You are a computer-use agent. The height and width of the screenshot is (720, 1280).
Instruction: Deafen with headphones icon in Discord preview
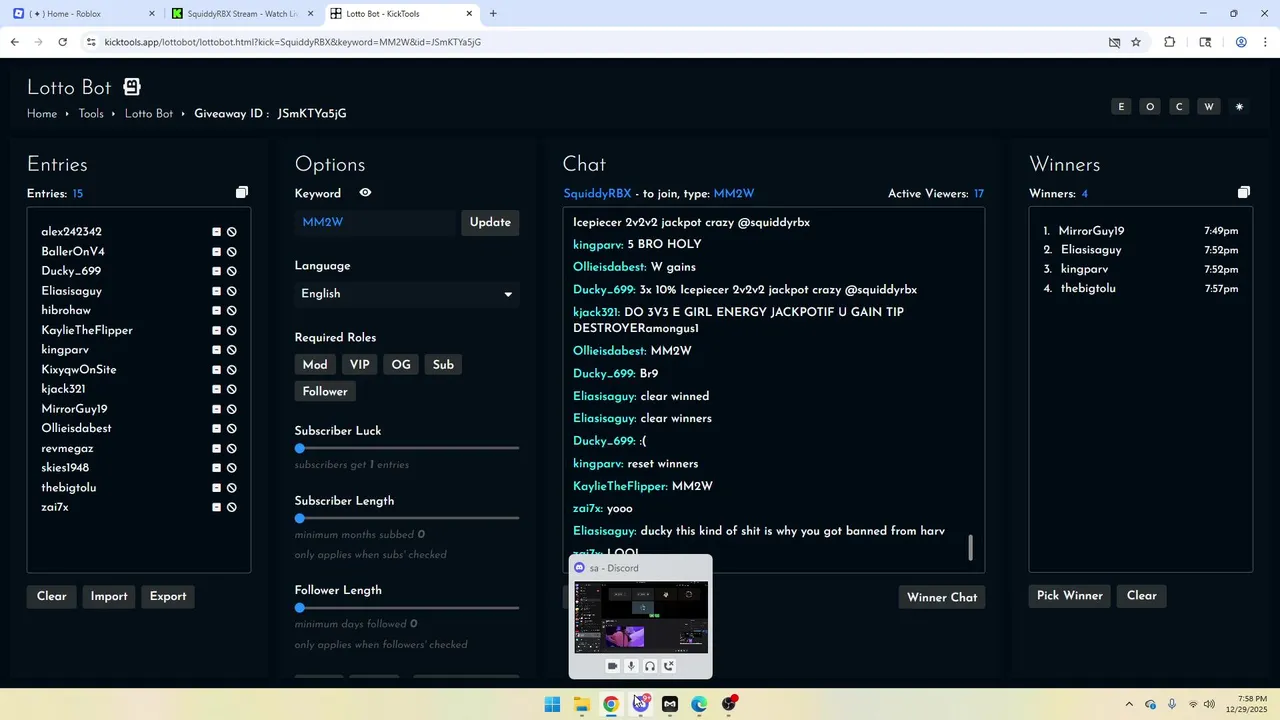pyautogui.click(x=650, y=666)
